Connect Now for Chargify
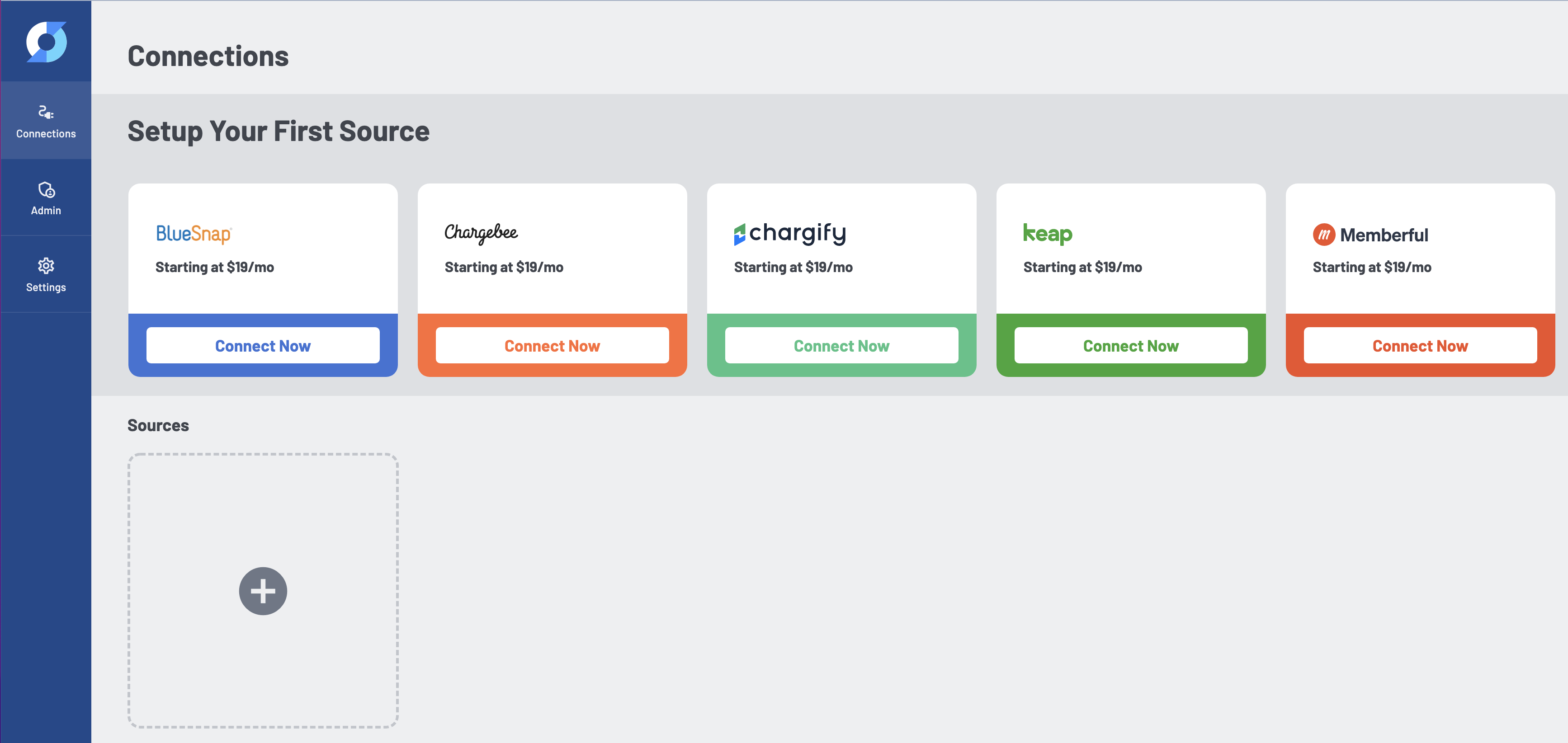 (842, 346)
